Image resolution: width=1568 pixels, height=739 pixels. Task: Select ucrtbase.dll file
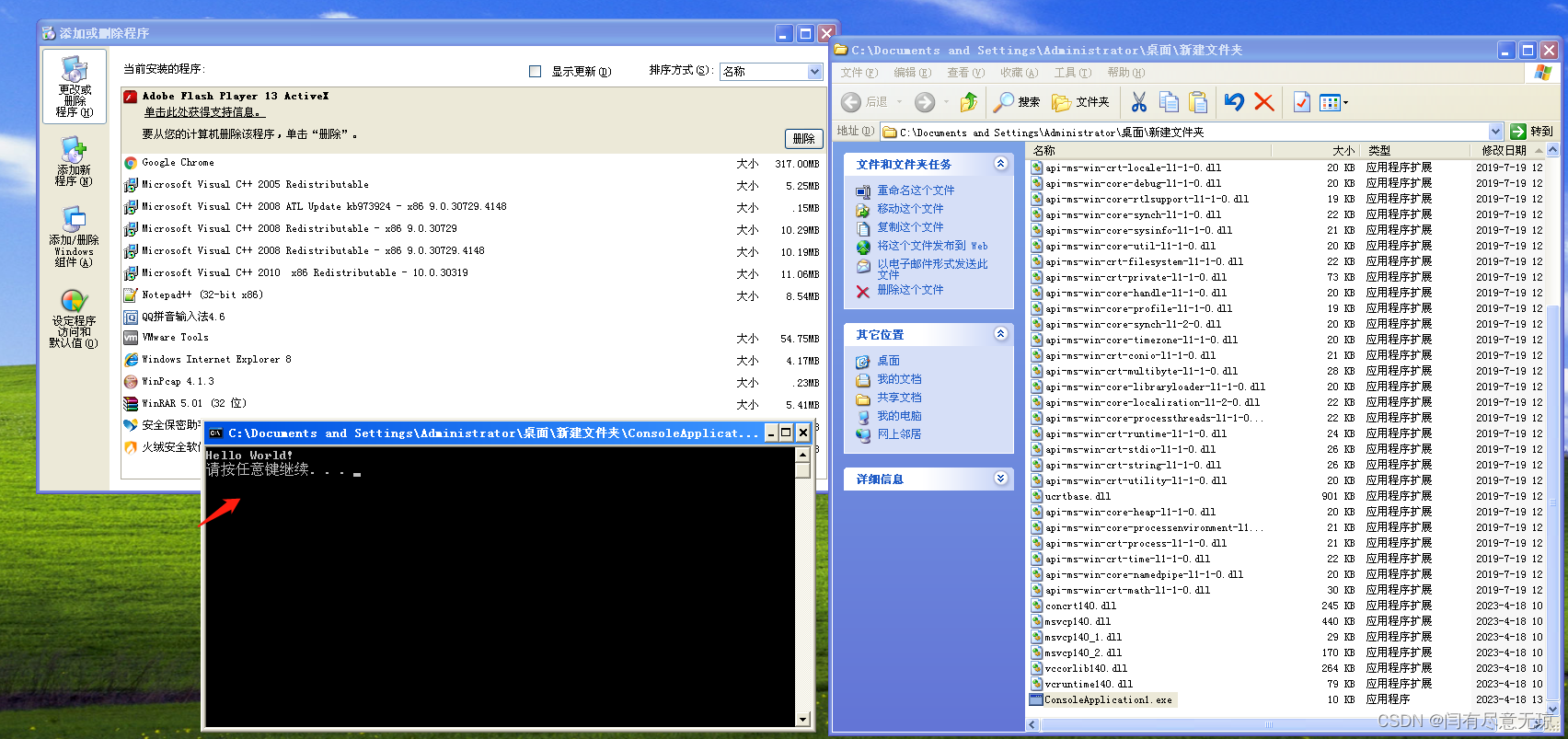pos(1070,496)
